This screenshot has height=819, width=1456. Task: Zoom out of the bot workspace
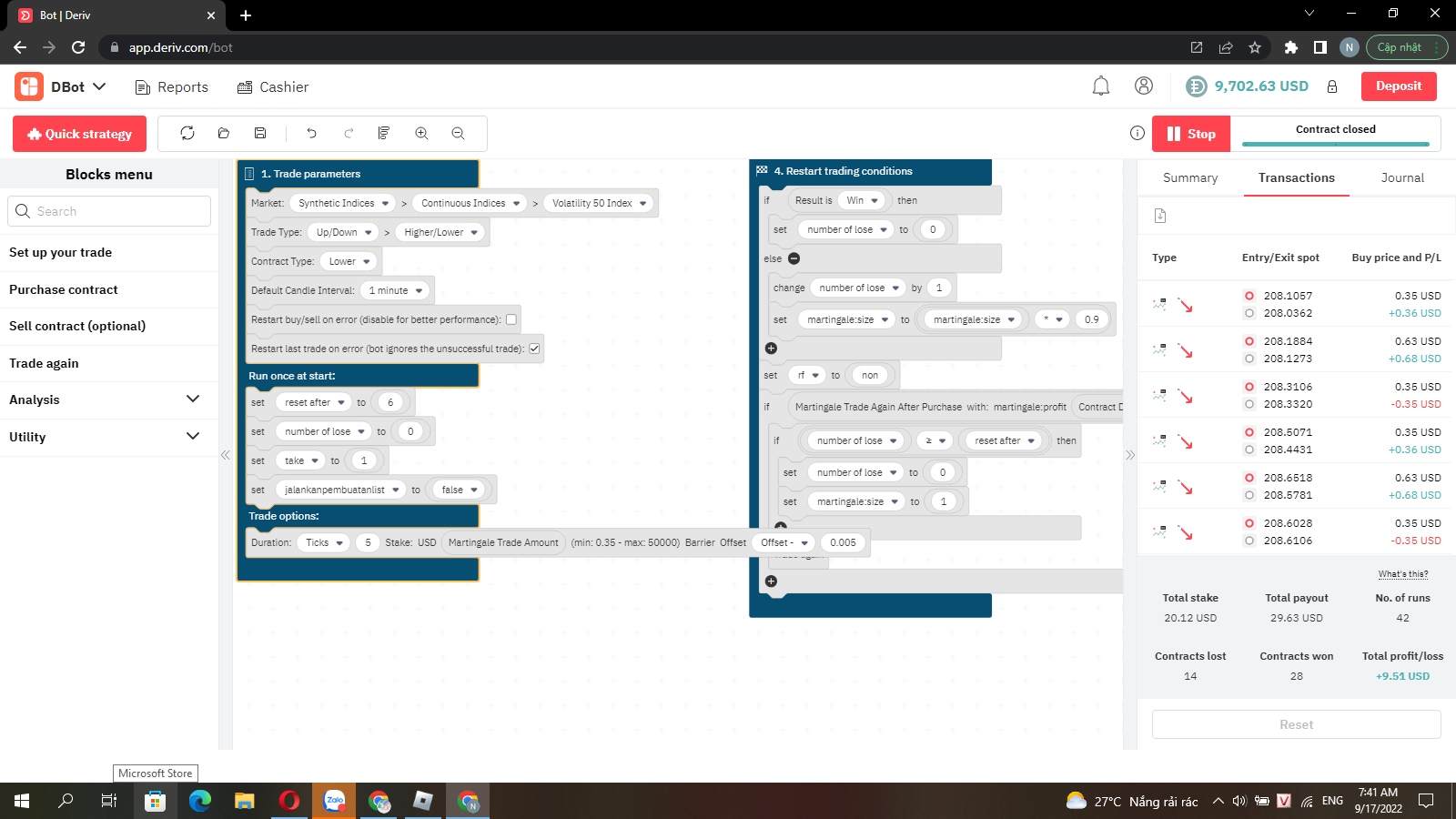pos(458,133)
